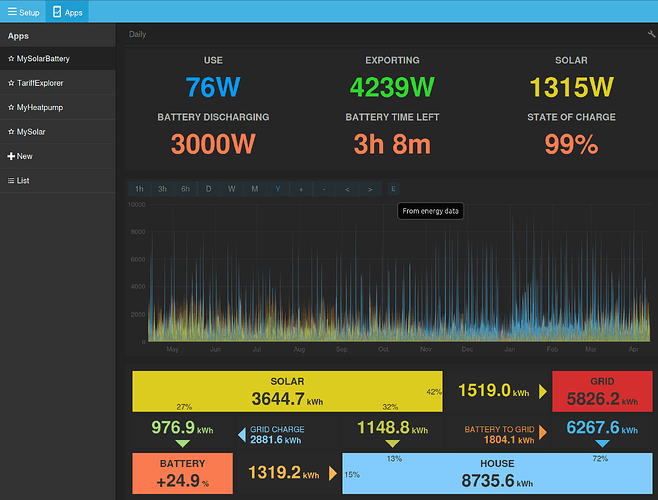The width and height of the screenshot is (658, 500).
Task: Select the M (month) time range
Action: pos(255,189)
